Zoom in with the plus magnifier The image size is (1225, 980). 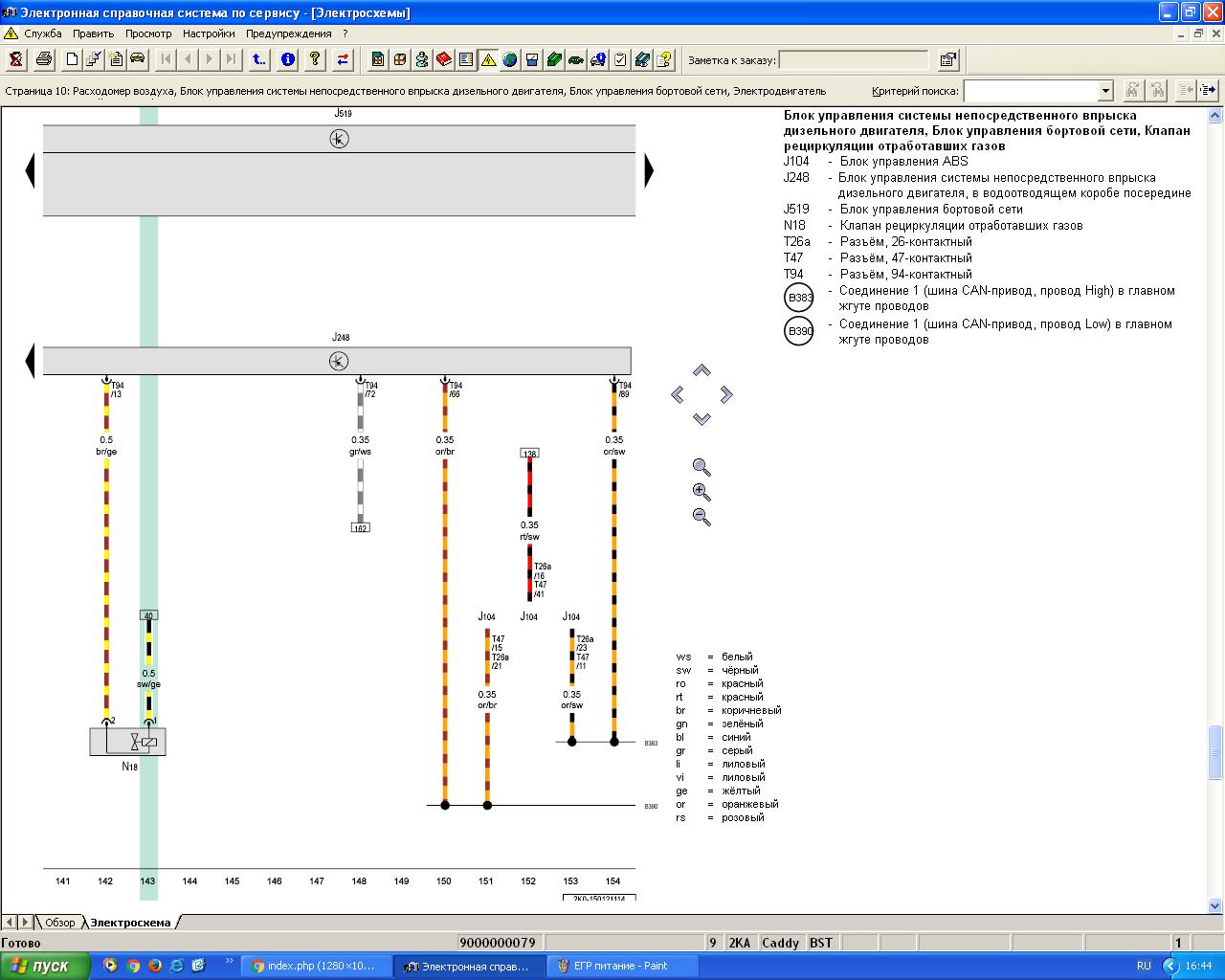coord(702,492)
